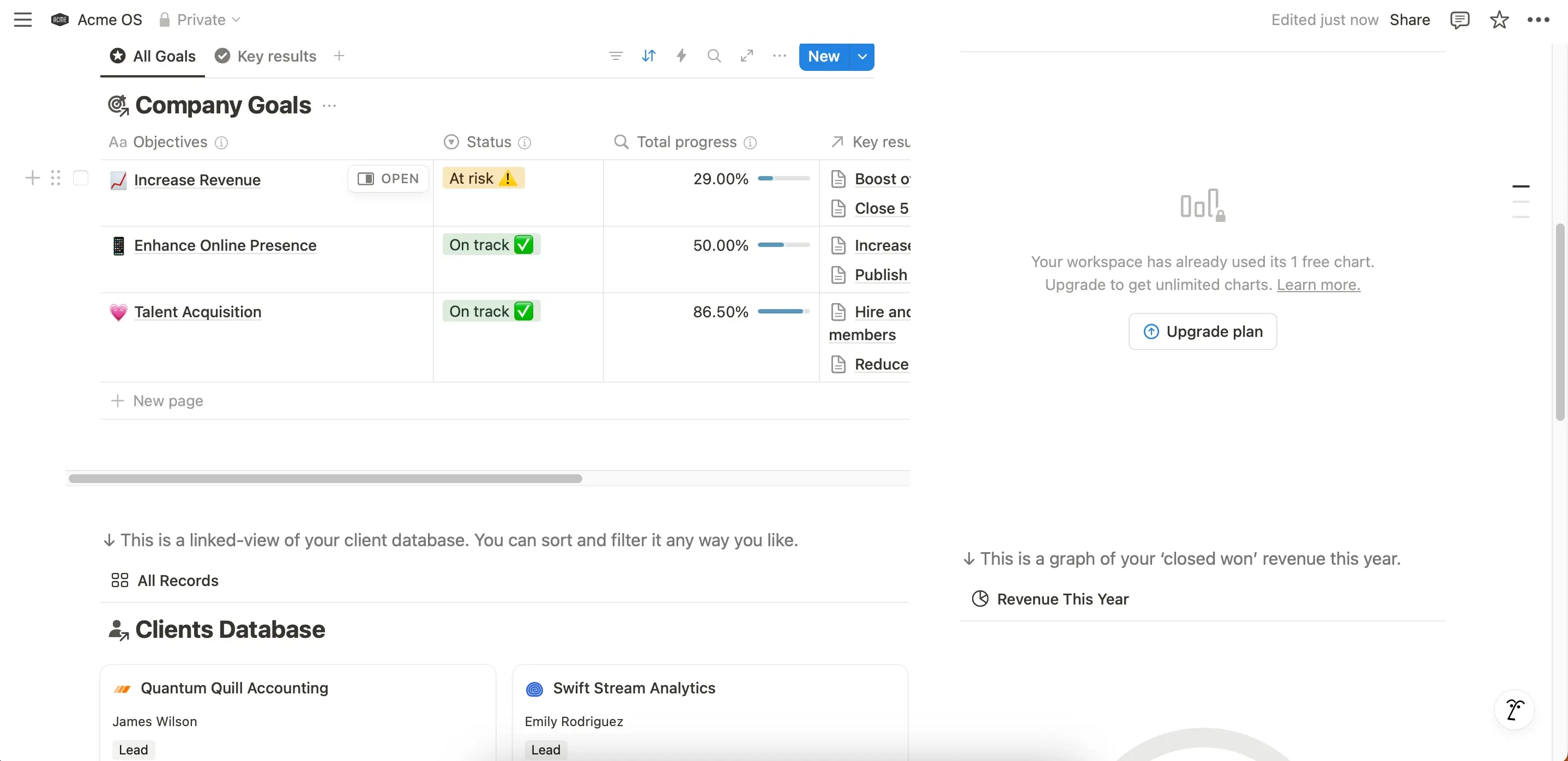Open the database search magnifier icon

[x=714, y=56]
